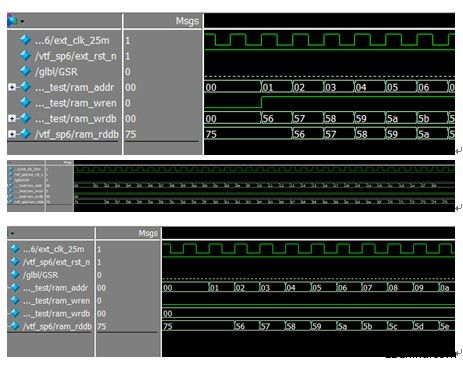The width and height of the screenshot is (463, 367).
Task: Select the /glbl/GSR name in bottom panel
Action: coord(40,275)
